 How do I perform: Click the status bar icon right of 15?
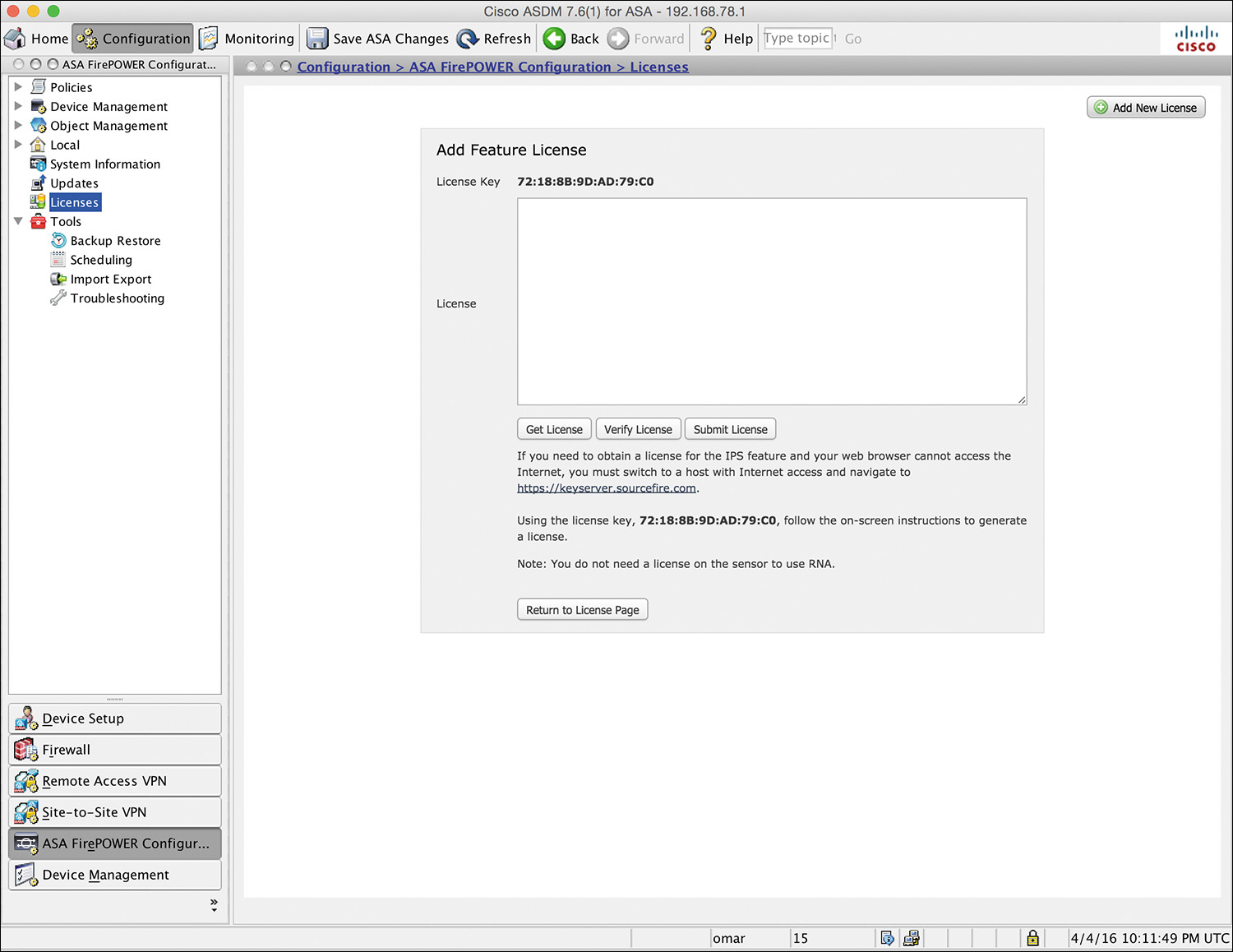887,938
